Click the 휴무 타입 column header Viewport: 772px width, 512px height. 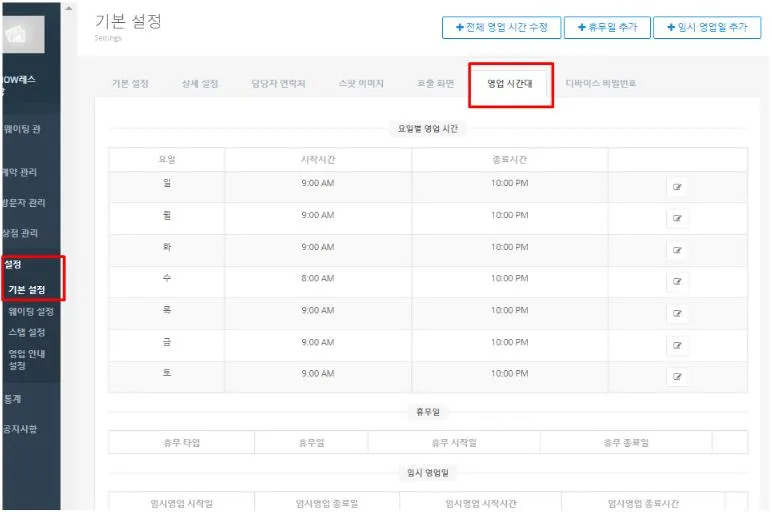click(182, 443)
